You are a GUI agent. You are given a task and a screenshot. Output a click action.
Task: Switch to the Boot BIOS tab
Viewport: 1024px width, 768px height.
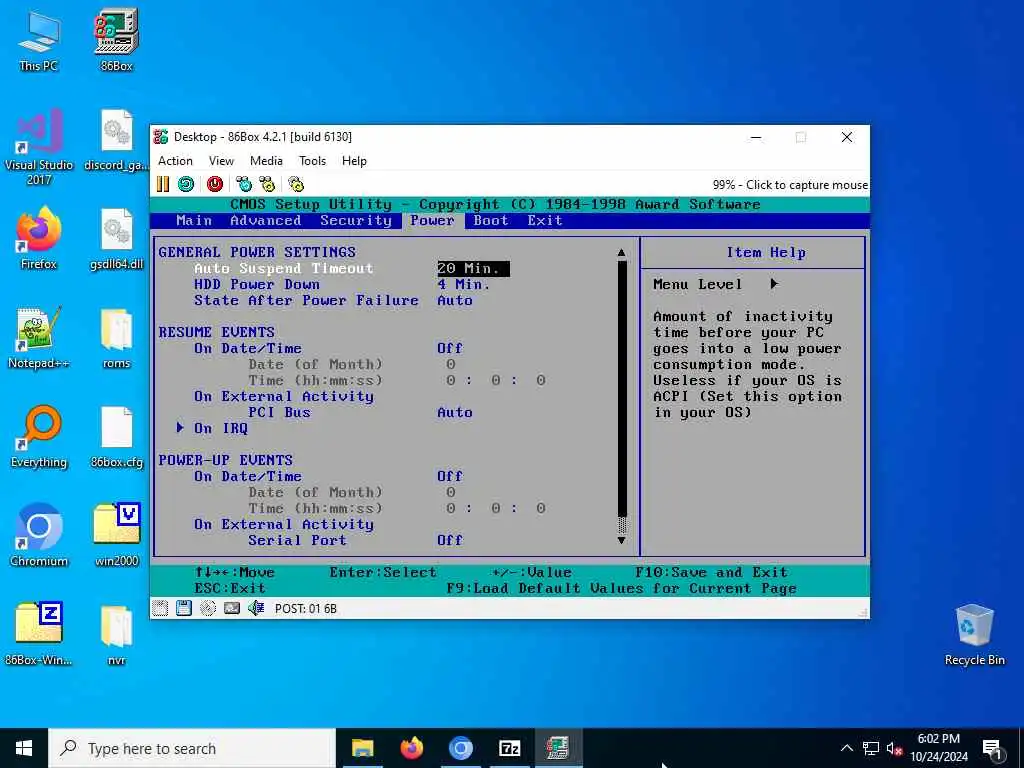491,221
